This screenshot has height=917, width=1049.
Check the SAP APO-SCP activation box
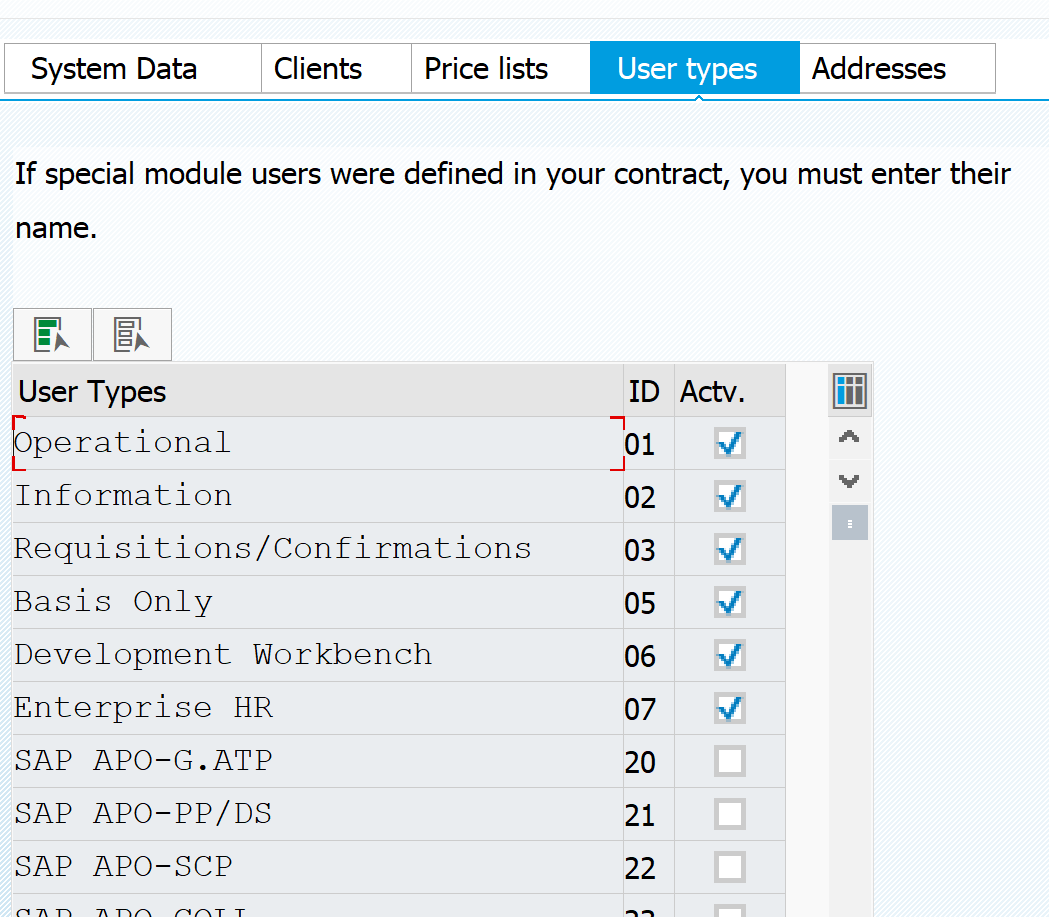click(729, 867)
